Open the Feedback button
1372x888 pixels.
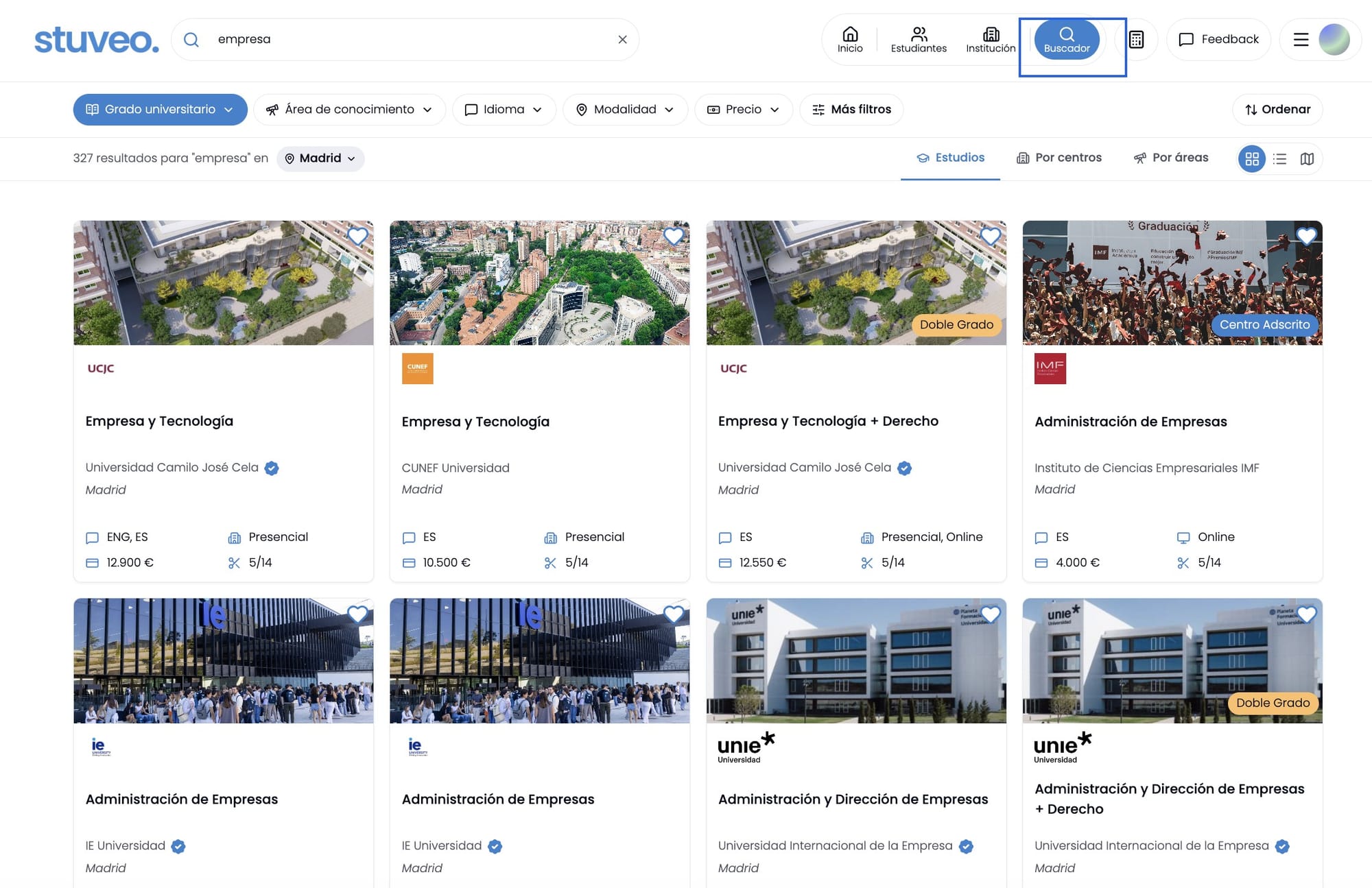point(1218,40)
